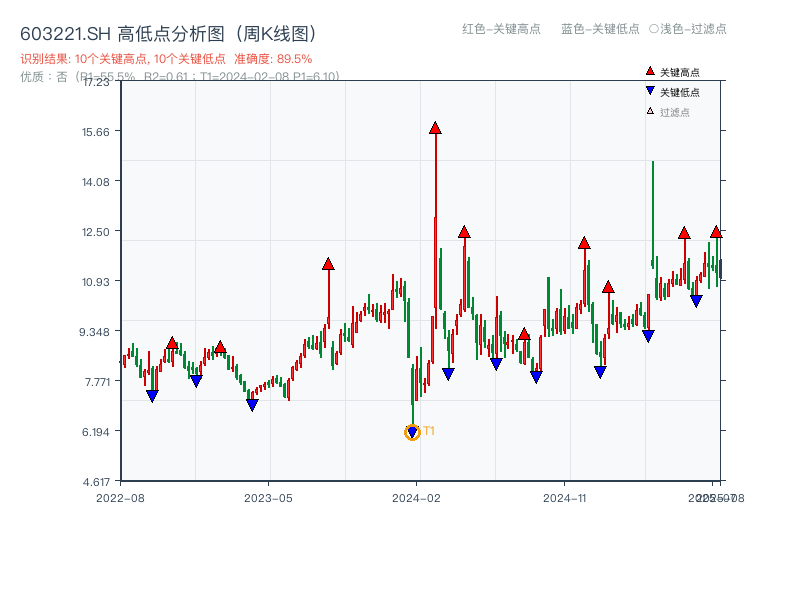Click the hollow triangle icon beside 过滤点 legend

[x=649, y=109]
